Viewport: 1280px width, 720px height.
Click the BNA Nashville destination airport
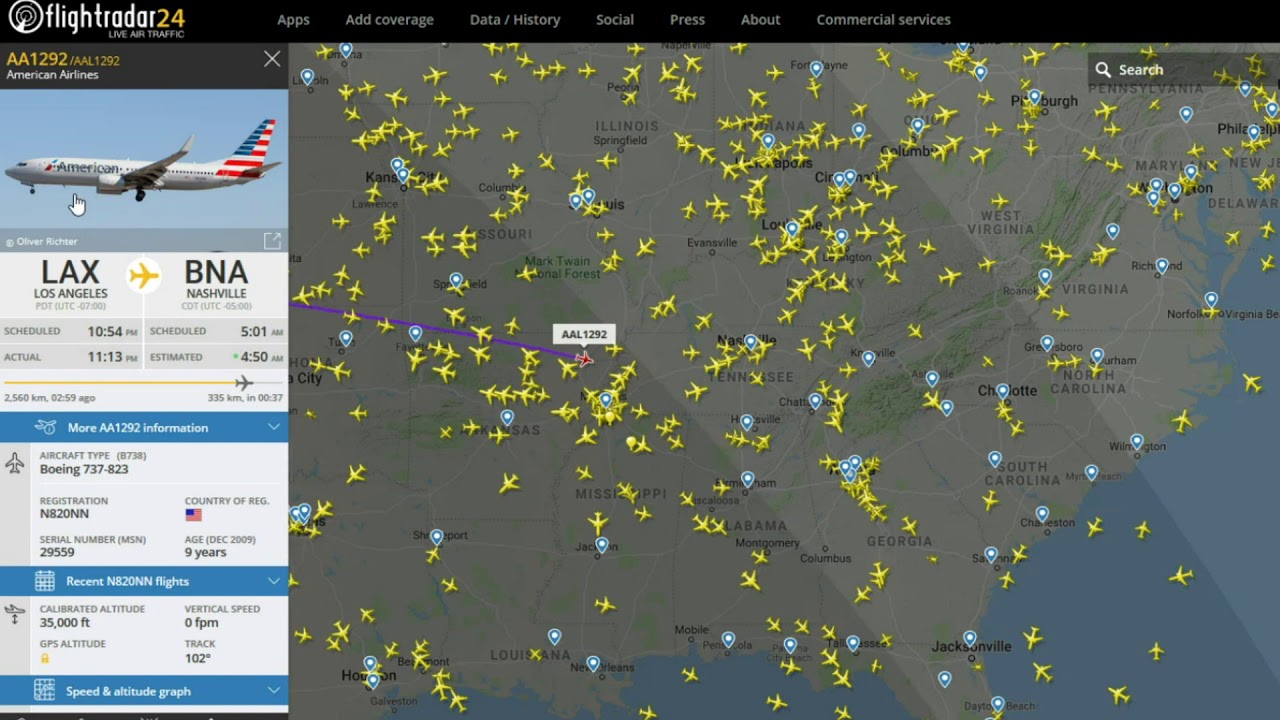(x=216, y=283)
